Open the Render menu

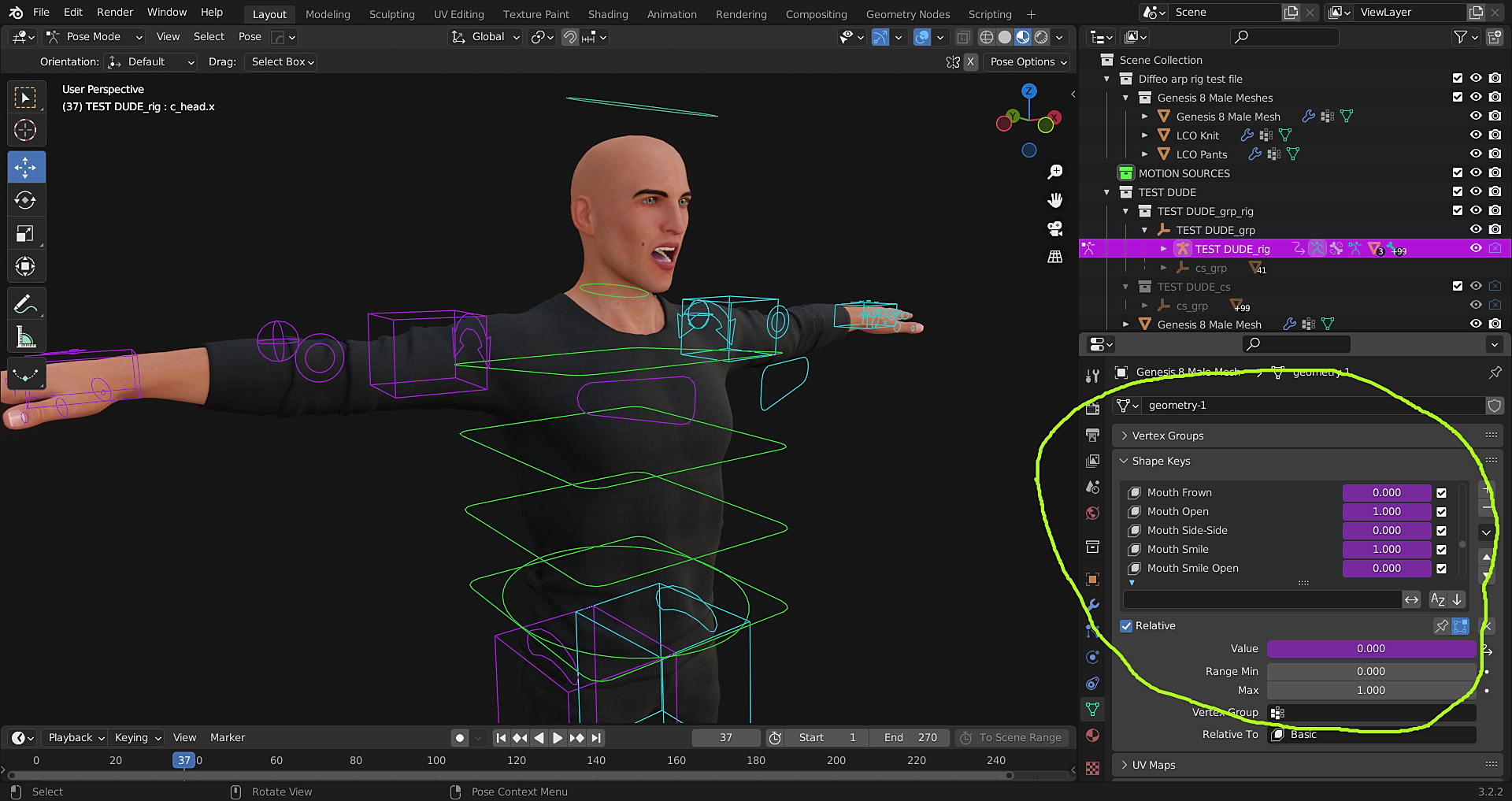pyautogui.click(x=115, y=13)
